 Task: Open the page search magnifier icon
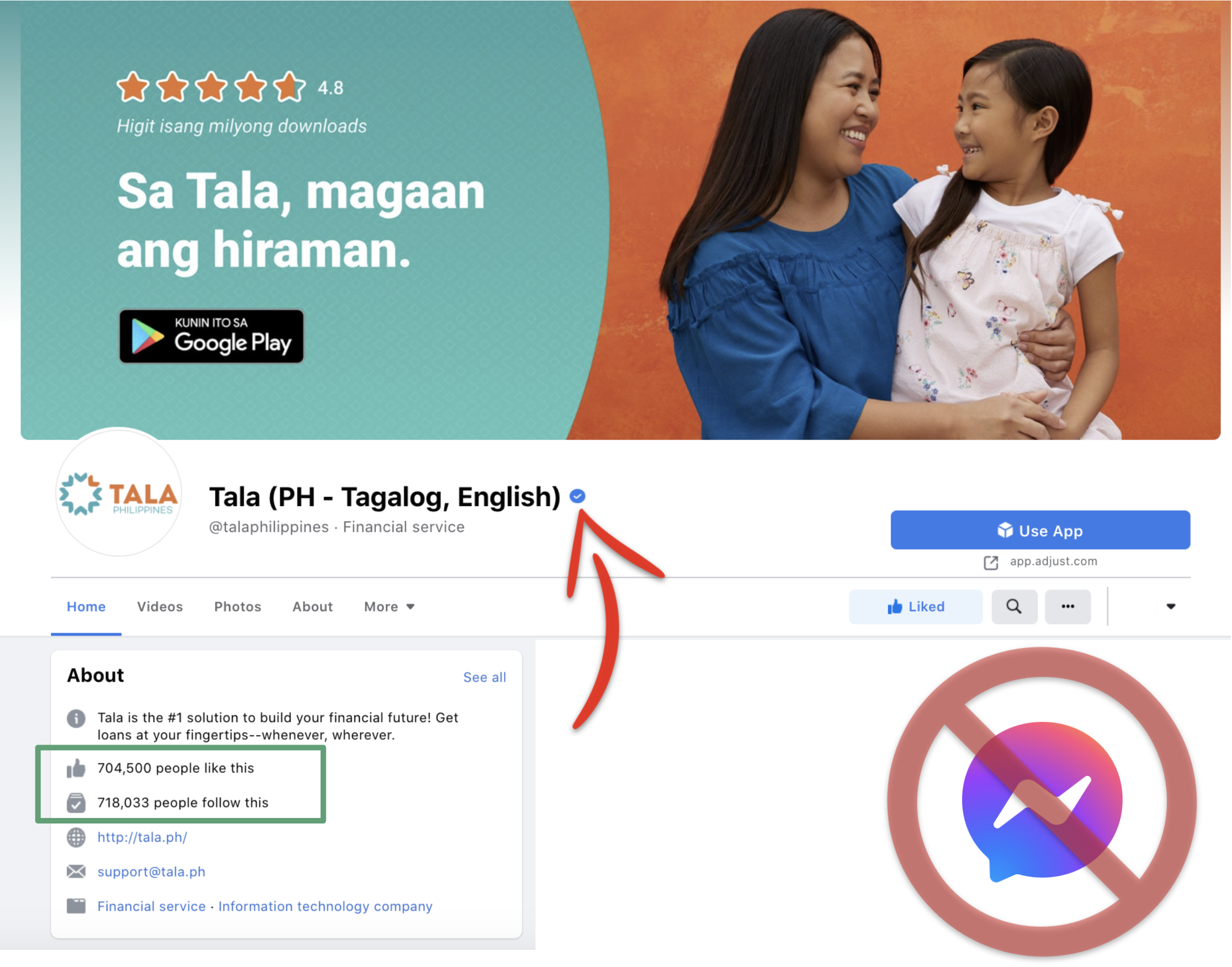[1015, 607]
